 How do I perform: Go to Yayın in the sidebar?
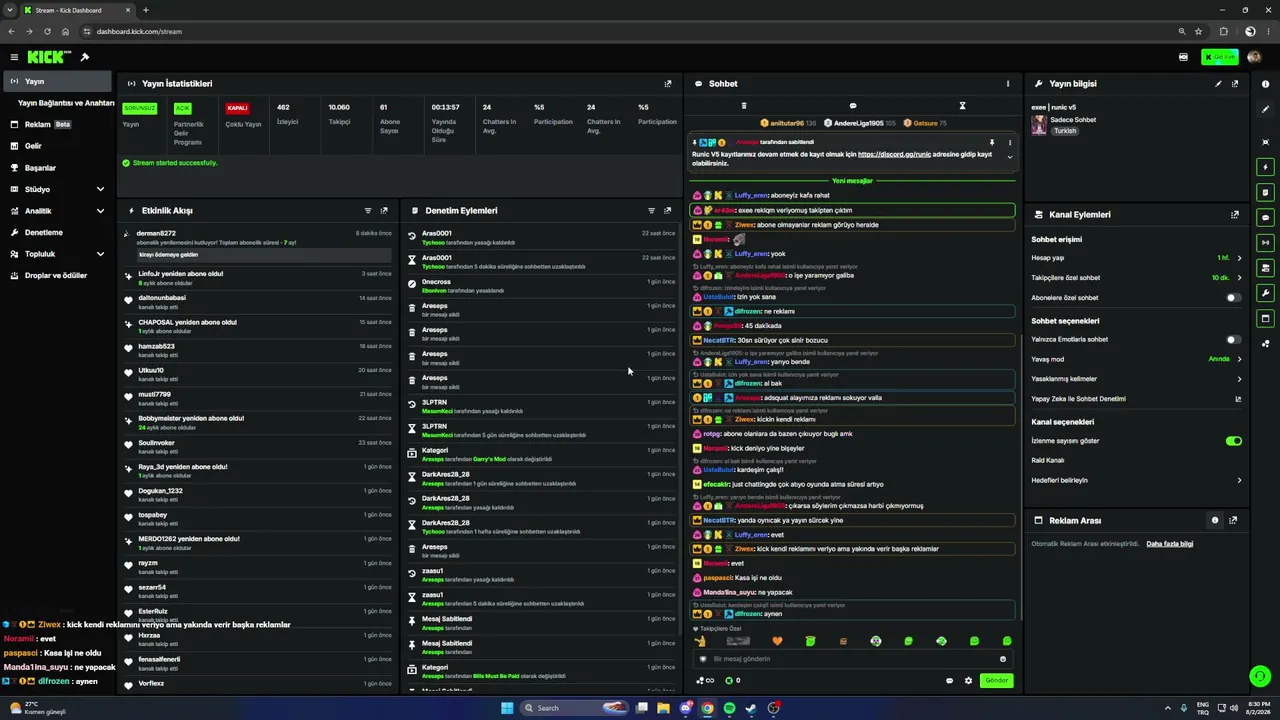pyautogui.click(x=57, y=81)
